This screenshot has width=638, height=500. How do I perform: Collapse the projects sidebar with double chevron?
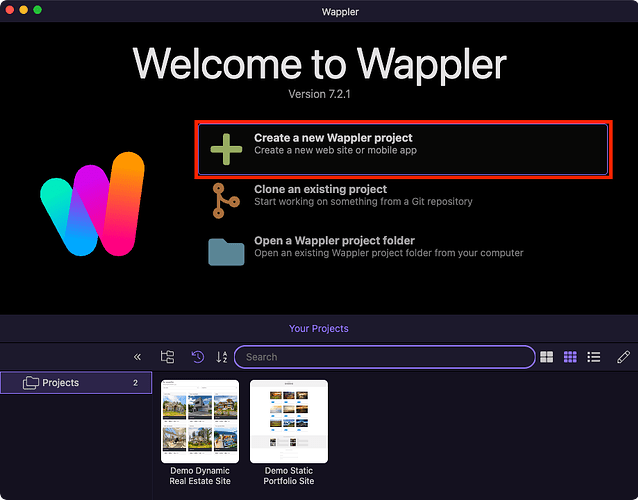pos(138,357)
